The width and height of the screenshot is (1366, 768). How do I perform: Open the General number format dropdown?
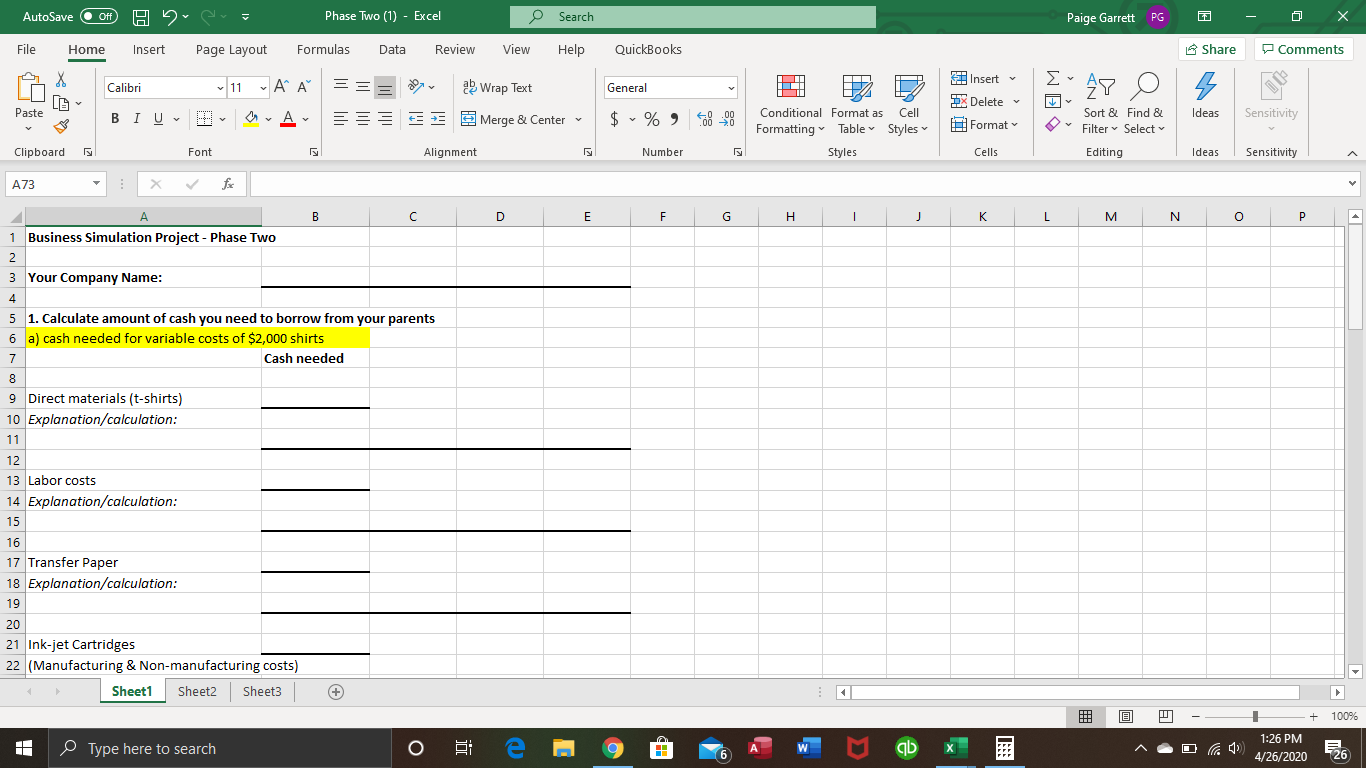pos(731,88)
